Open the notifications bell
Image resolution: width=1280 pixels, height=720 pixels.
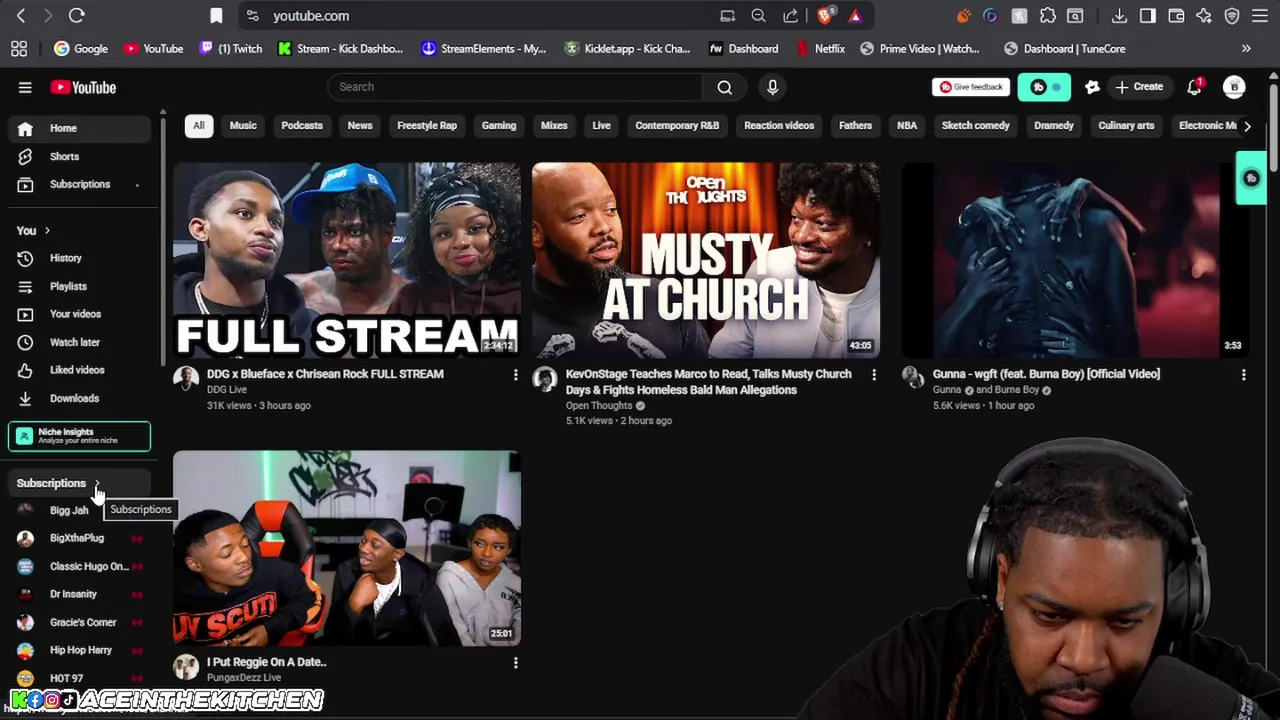click(x=1194, y=87)
